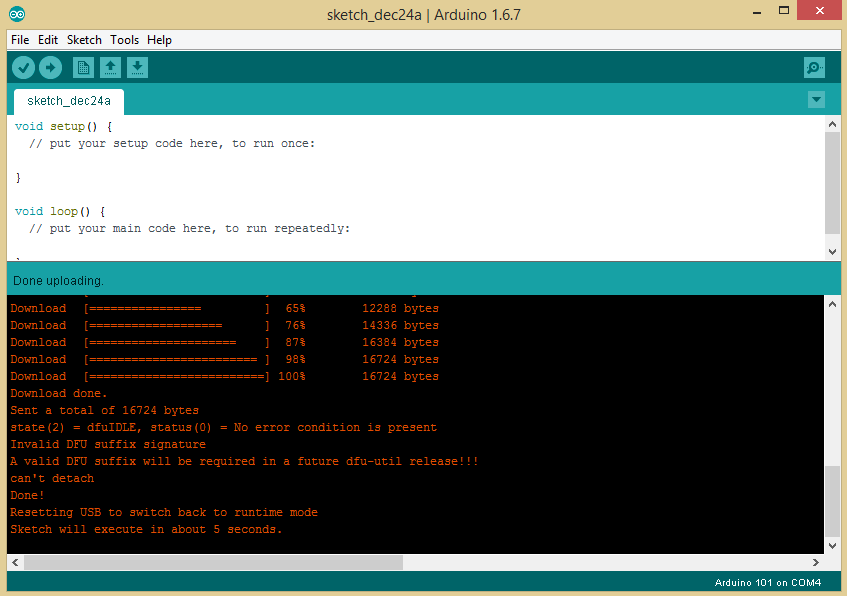Open the Tools menu
Screen dimensions: 847x596
(x=125, y=40)
